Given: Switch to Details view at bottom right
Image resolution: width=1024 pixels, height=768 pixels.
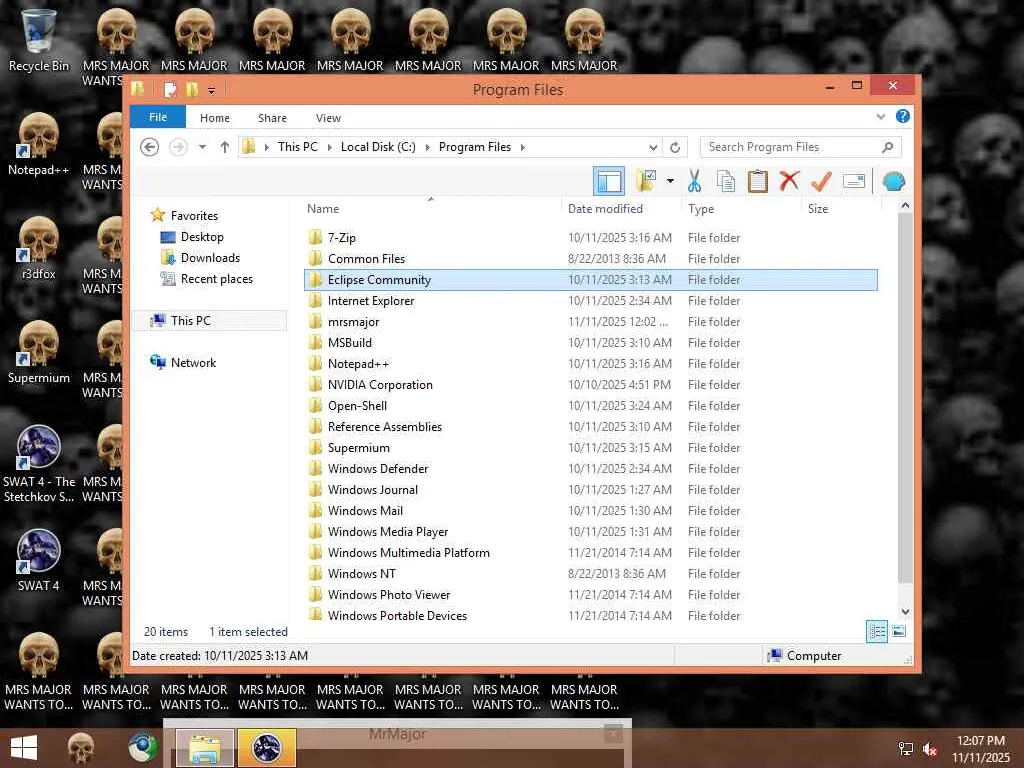Looking at the screenshot, I should click(x=876, y=631).
